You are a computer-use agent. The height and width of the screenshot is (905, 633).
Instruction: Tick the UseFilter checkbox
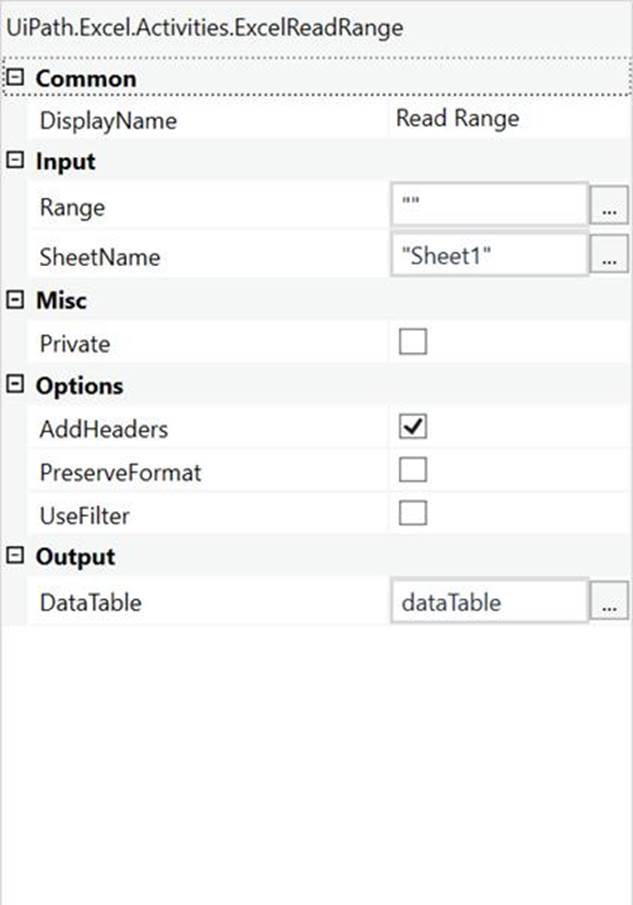[413, 514]
